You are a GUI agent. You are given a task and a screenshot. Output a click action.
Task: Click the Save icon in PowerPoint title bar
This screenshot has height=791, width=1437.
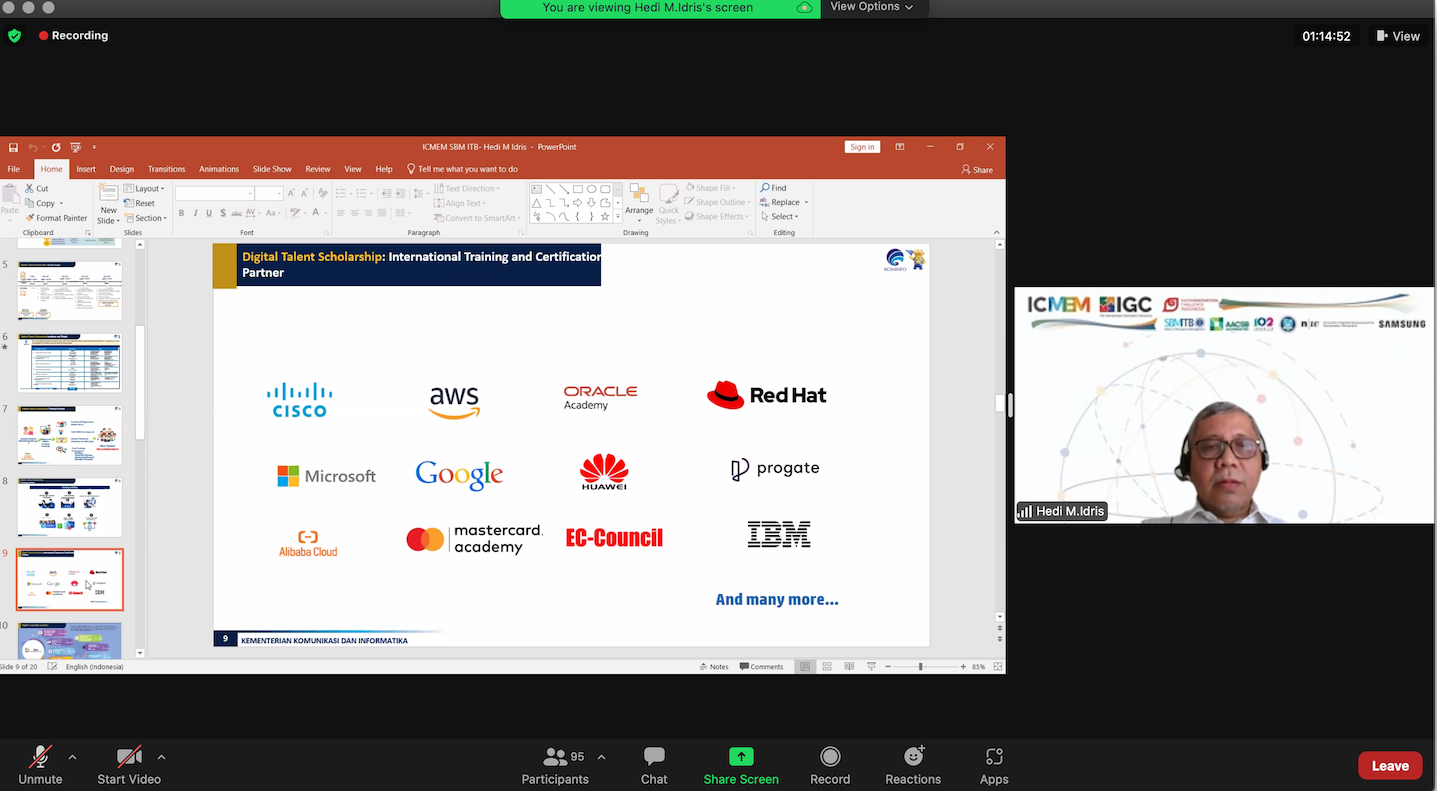(14, 147)
